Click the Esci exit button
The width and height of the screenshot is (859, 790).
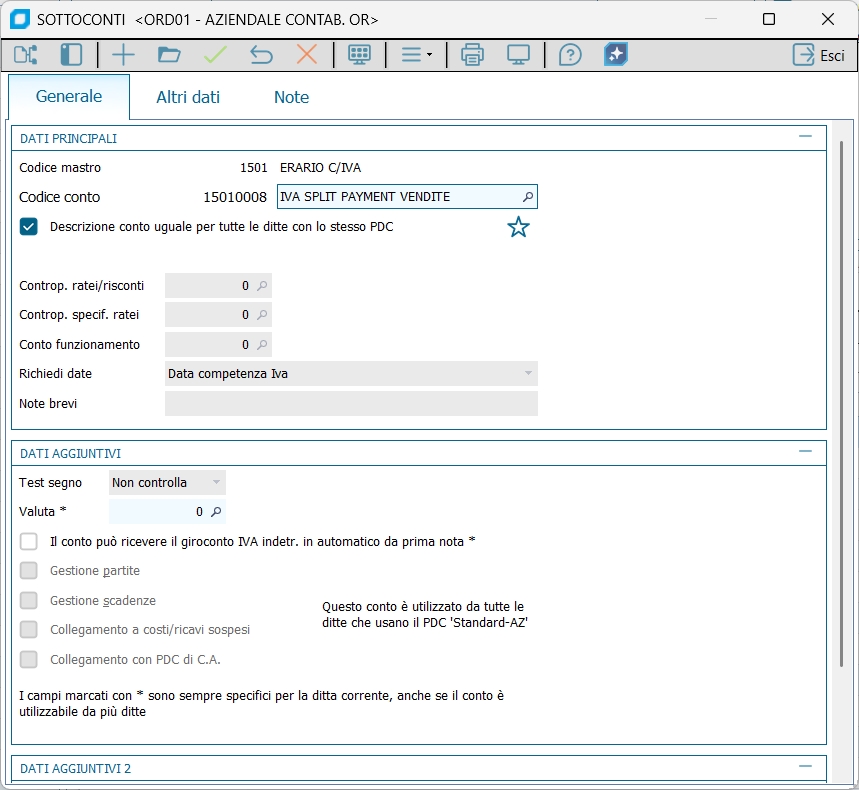point(819,55)
